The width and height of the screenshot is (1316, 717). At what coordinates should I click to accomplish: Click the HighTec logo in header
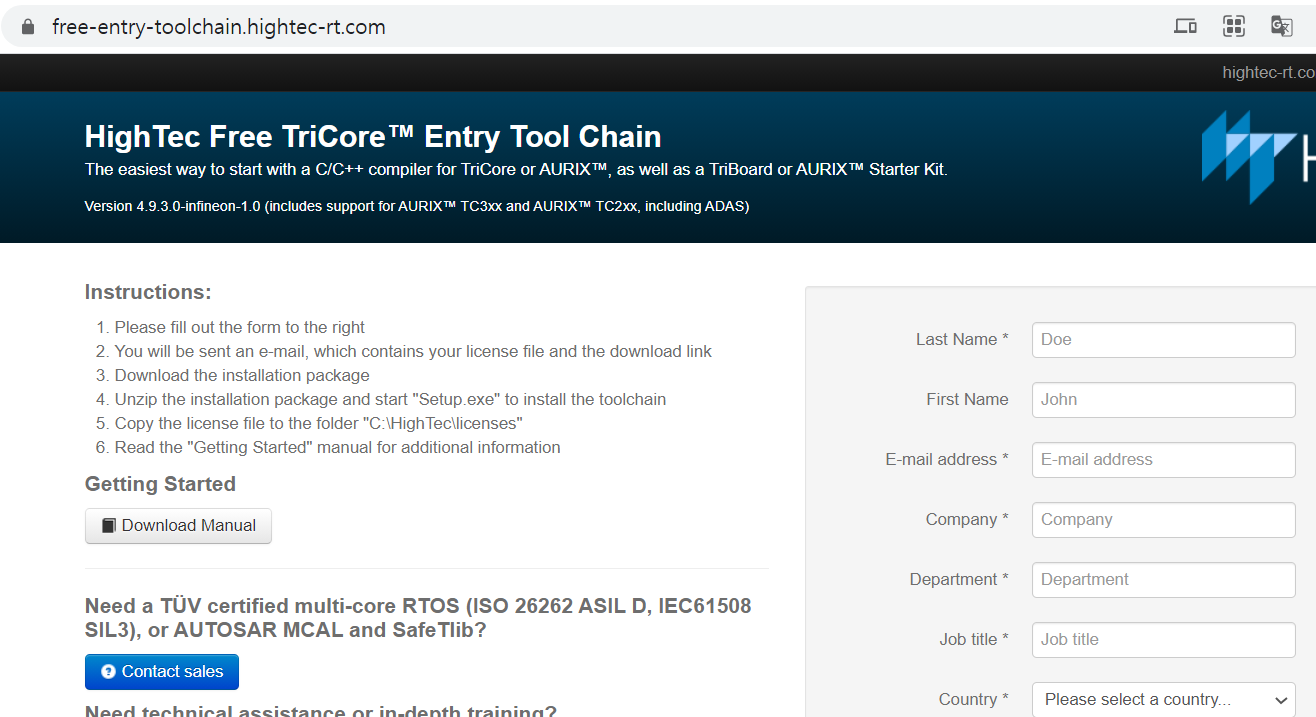coord(1258,158)
